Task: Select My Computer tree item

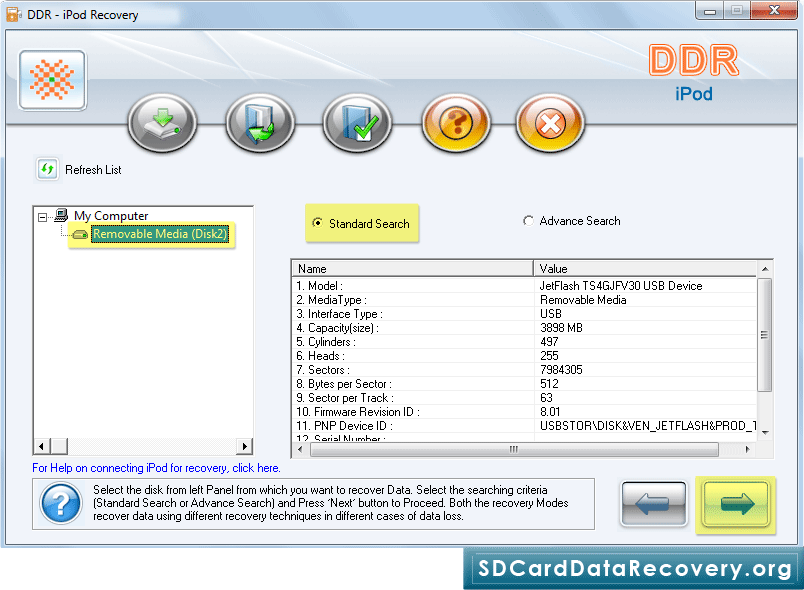Action: (x=111, y=216)
